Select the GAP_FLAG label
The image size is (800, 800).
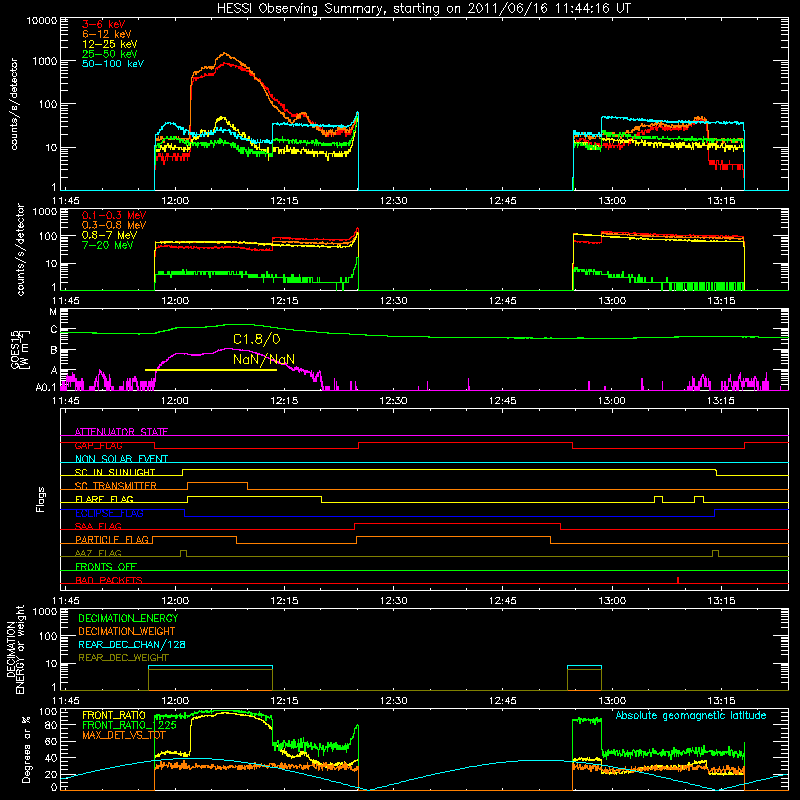coord(98,445)
